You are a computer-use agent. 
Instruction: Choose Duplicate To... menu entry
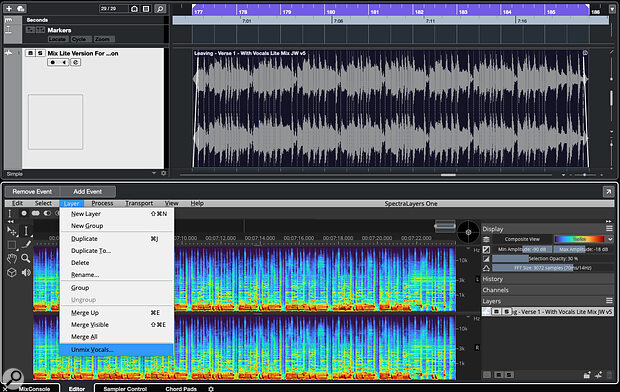tap(116, 251)
